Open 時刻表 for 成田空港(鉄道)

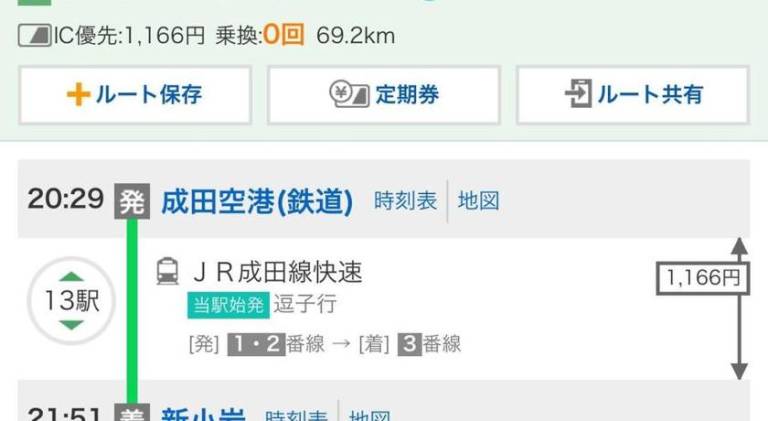(x=405, y=201)
